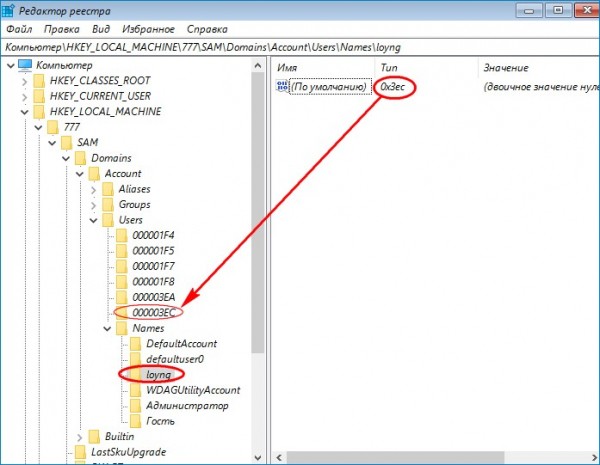The width and height of the screenshot is (600, 465).
Task: Click the Компьютер computer icon
Action: (25, 65)
